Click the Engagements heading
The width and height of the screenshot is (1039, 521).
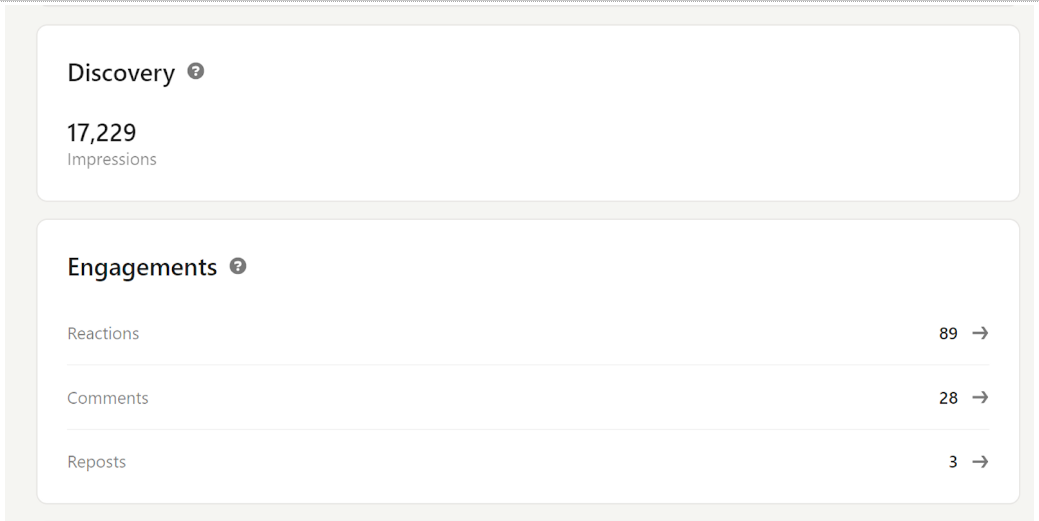pyautogui.click(x=142, y=267)
